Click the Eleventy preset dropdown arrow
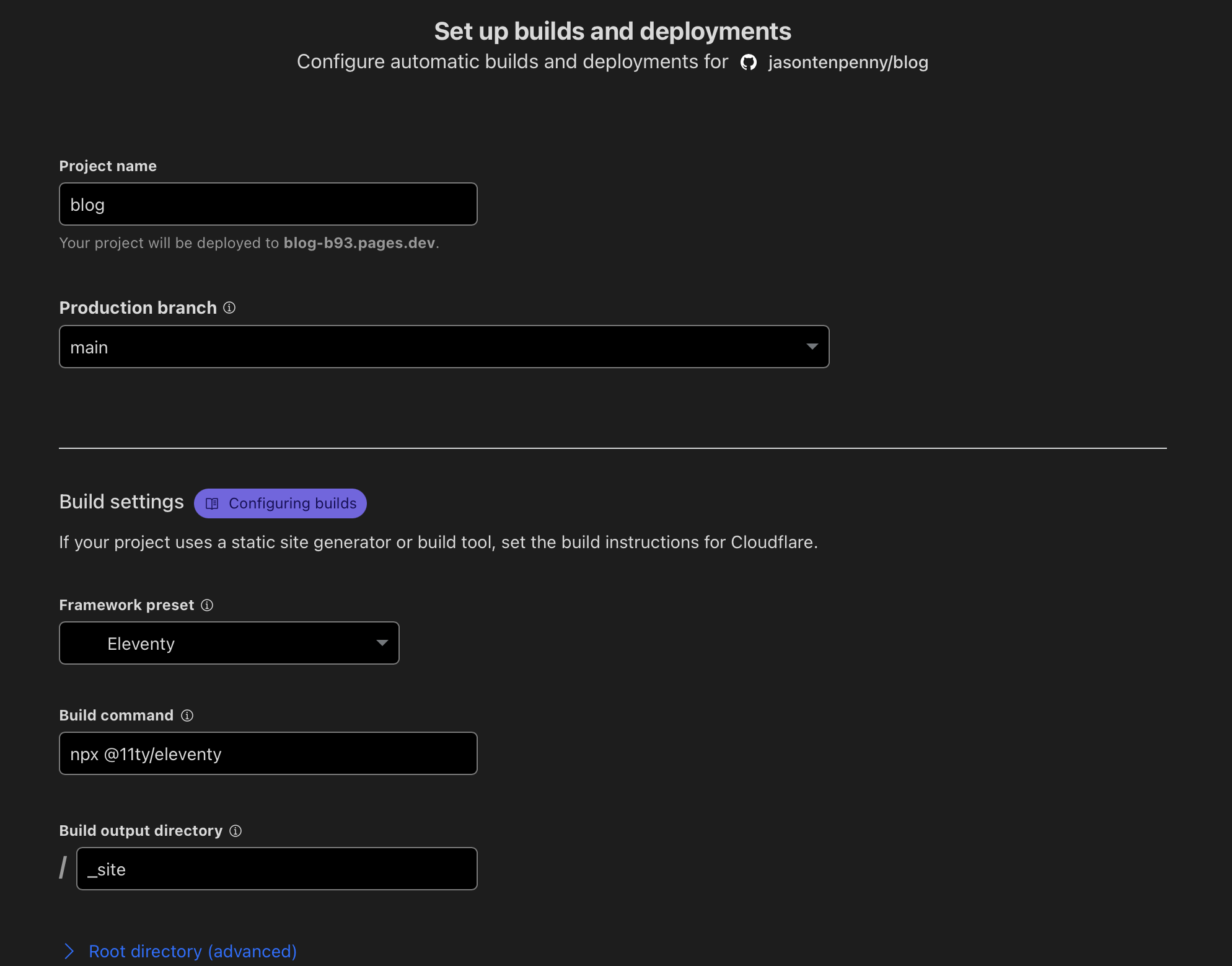Screen dimensions: 1232x966 click(382, 644)
